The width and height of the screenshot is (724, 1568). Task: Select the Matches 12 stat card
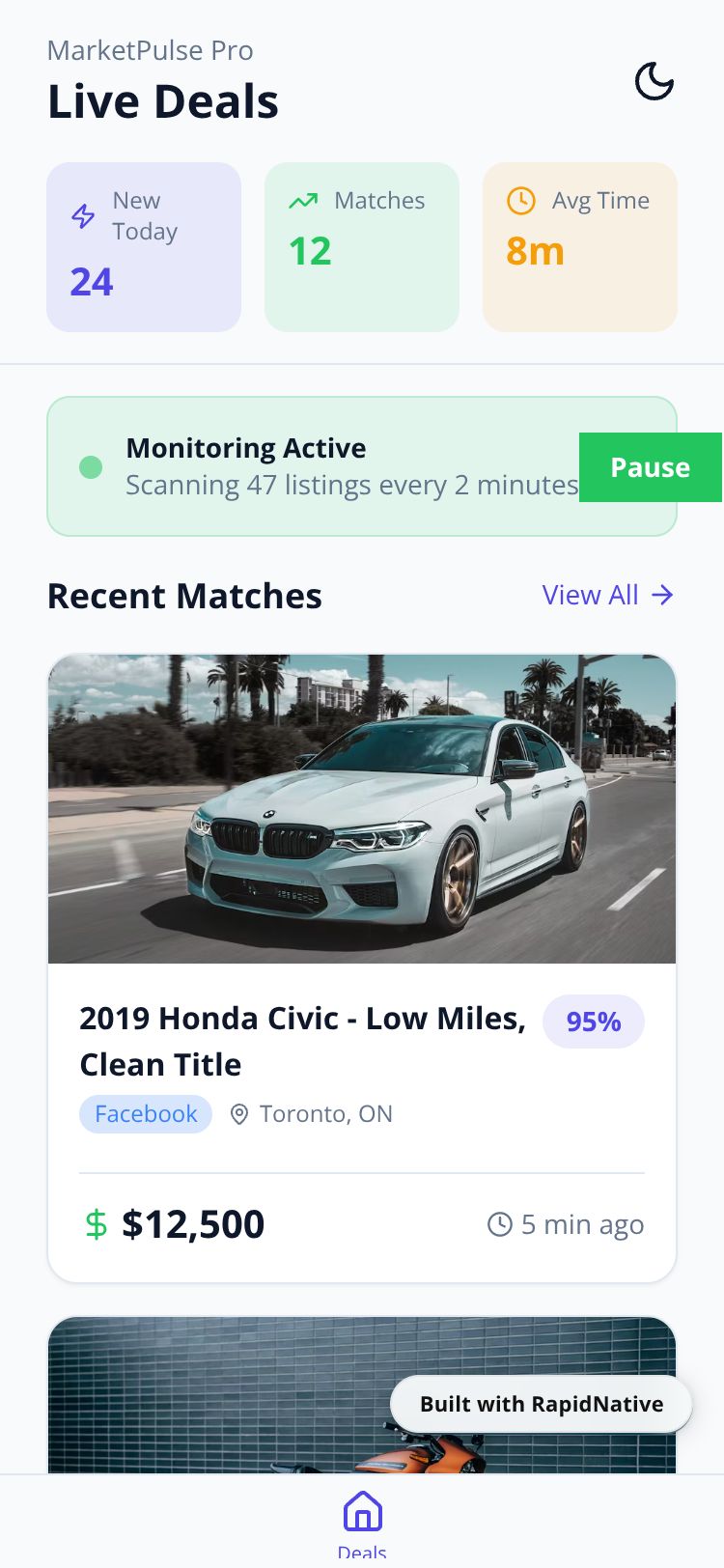pyautogui.click(x=362, y=247)
